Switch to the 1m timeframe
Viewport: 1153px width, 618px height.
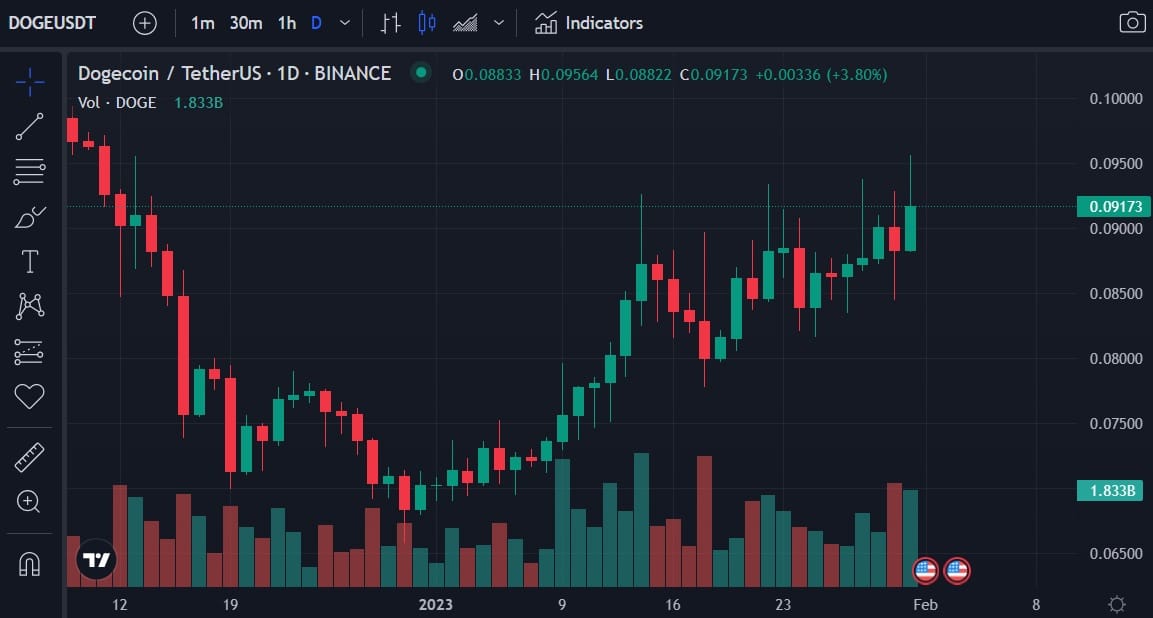pyautogui.click(x=202, y=23)
